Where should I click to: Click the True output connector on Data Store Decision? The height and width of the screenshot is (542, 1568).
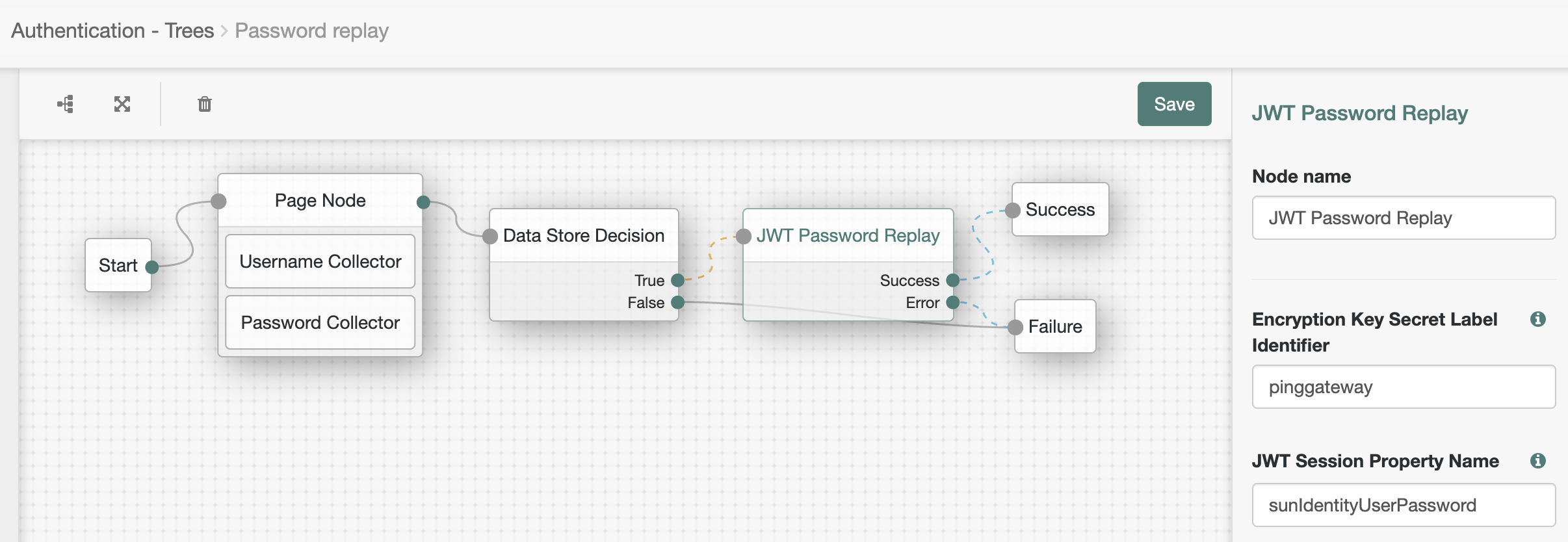677,281
